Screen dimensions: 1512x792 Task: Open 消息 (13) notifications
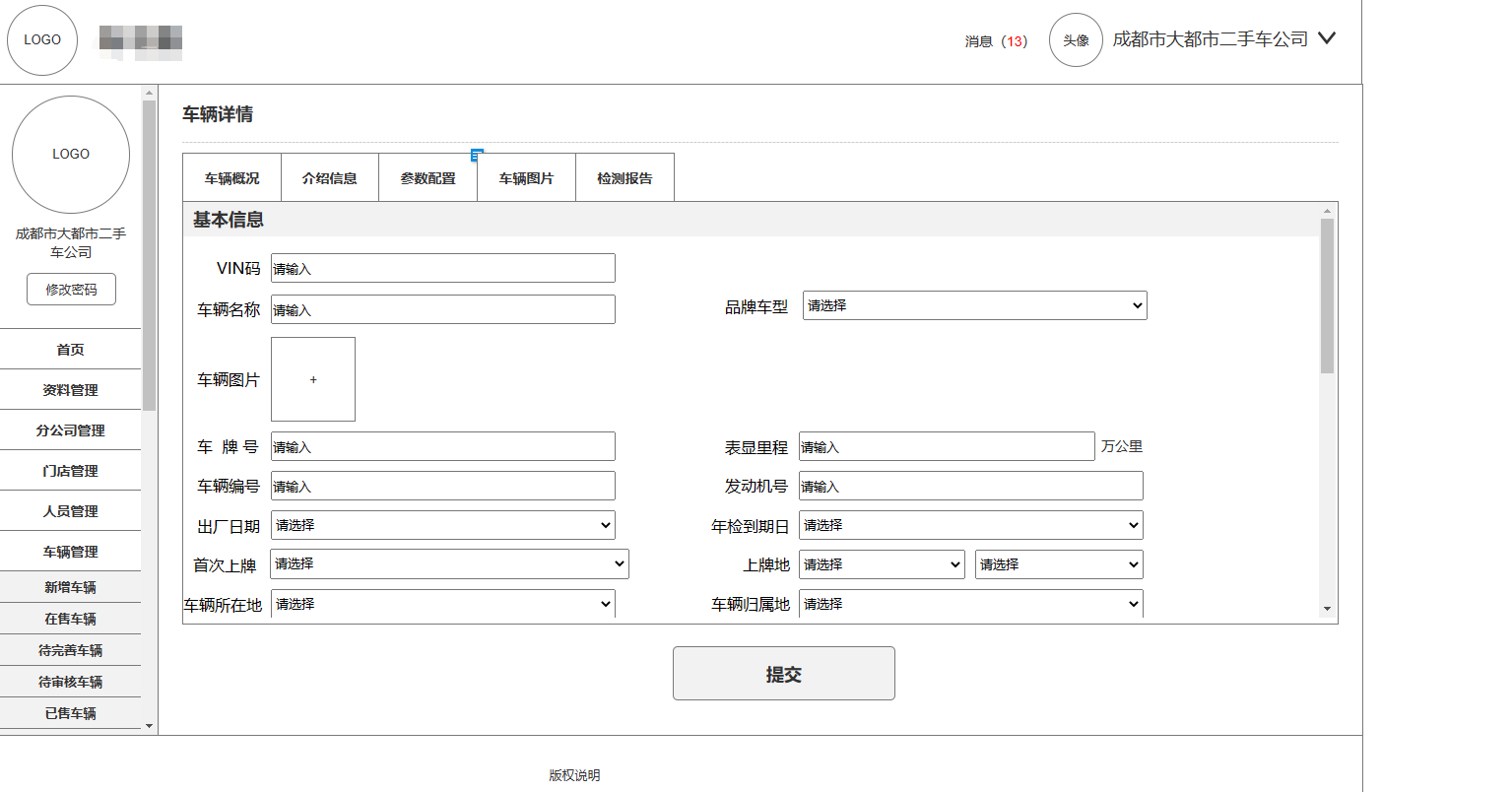[x=996, y=41]
